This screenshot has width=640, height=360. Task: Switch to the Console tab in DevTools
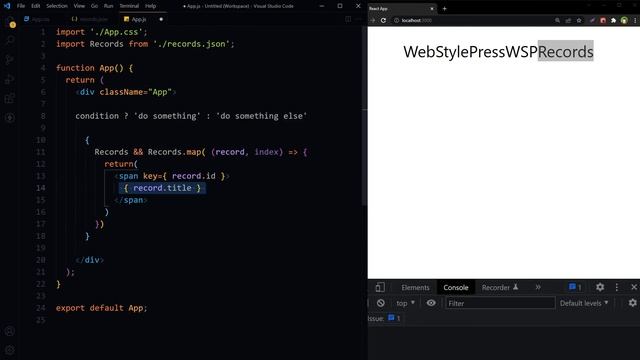pyautogui.click(x=456, y=288)
